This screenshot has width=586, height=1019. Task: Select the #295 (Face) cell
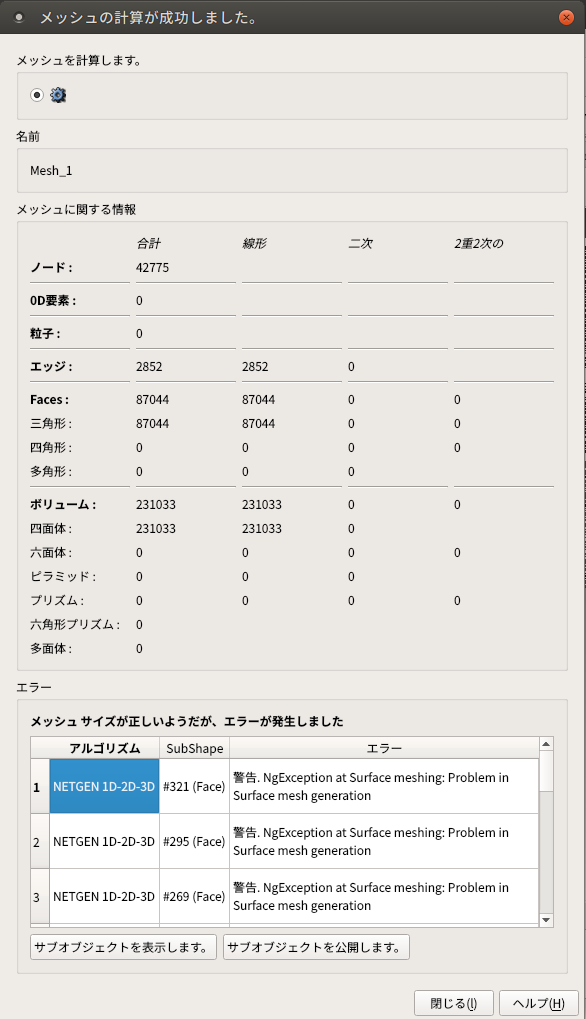tap(194, 842)
